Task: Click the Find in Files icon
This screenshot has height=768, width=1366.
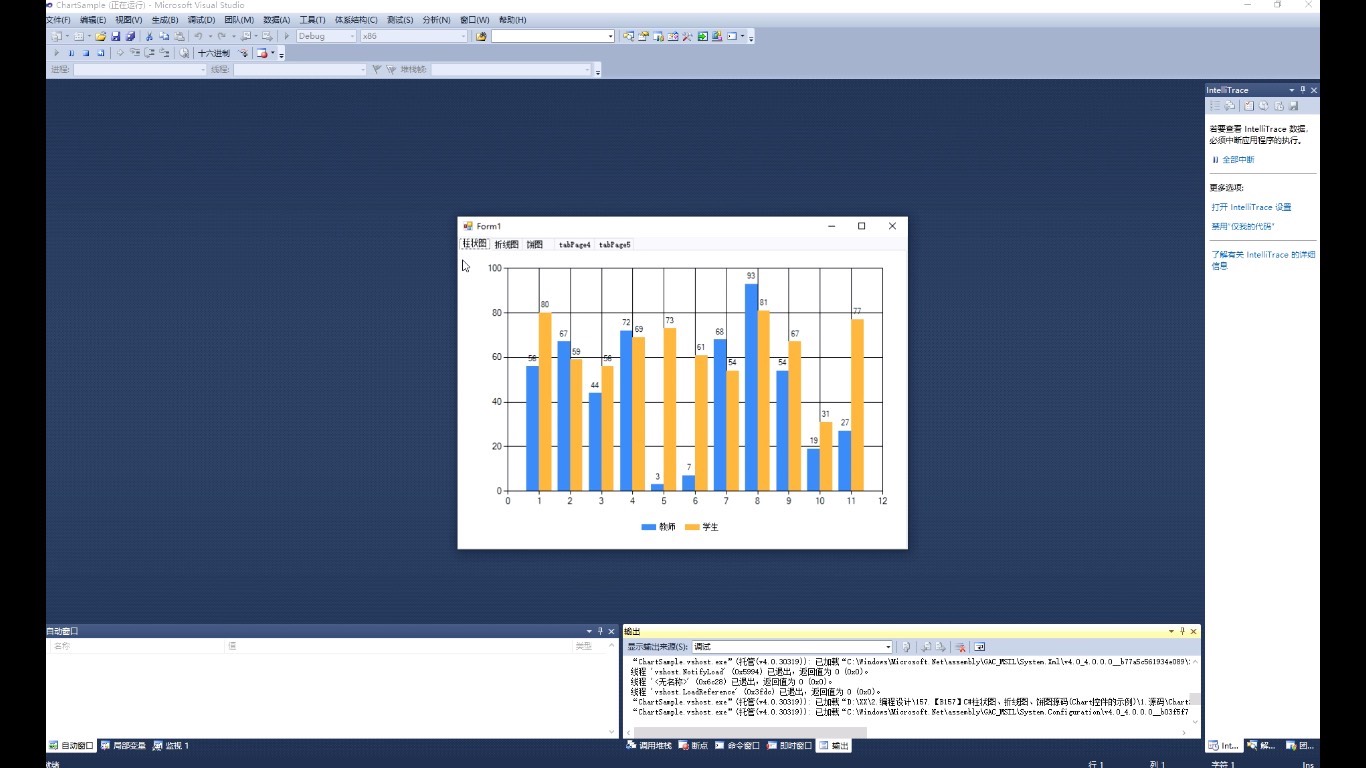Action: [481, 36]
